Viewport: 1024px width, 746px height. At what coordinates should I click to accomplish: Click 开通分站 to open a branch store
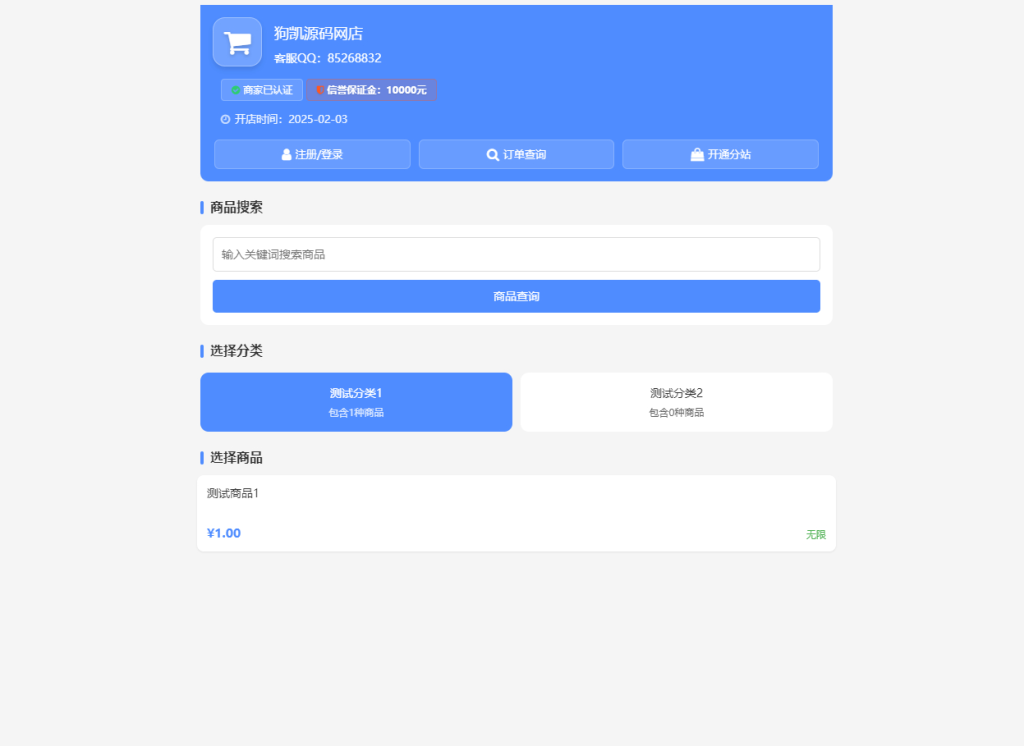(x=720, y=154)
